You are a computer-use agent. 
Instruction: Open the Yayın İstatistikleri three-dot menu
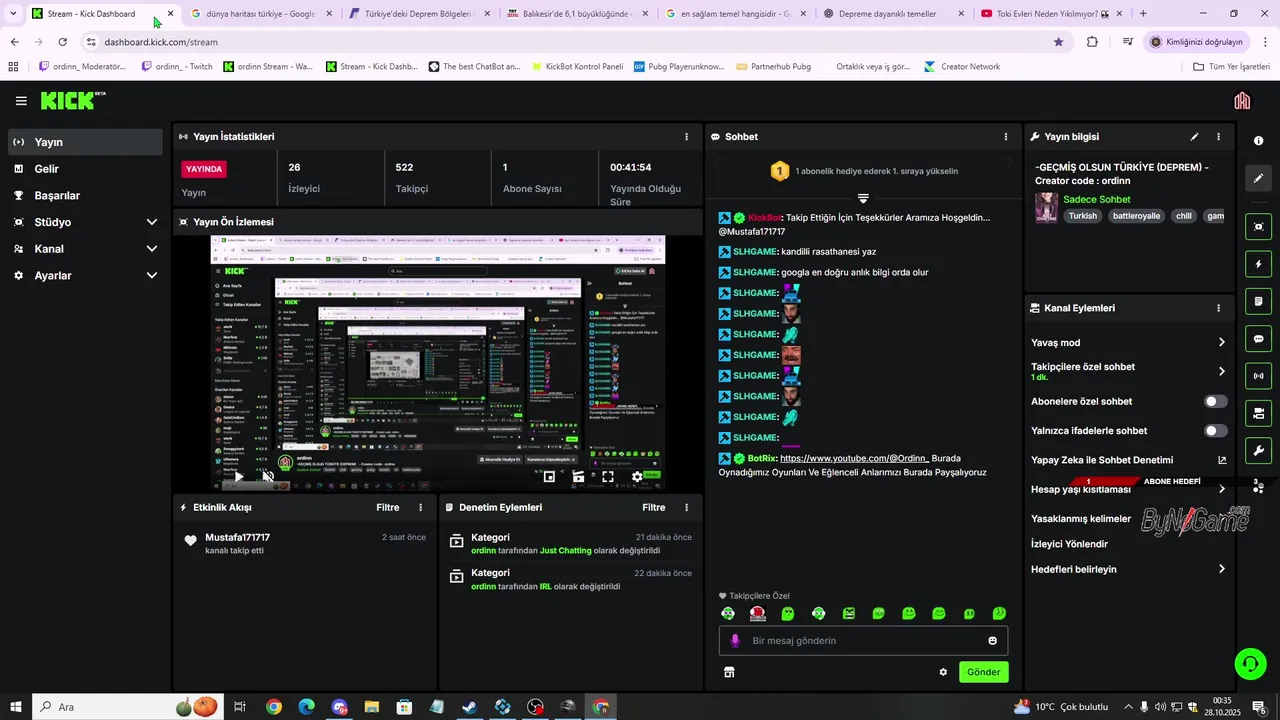(x=686, y=137)
